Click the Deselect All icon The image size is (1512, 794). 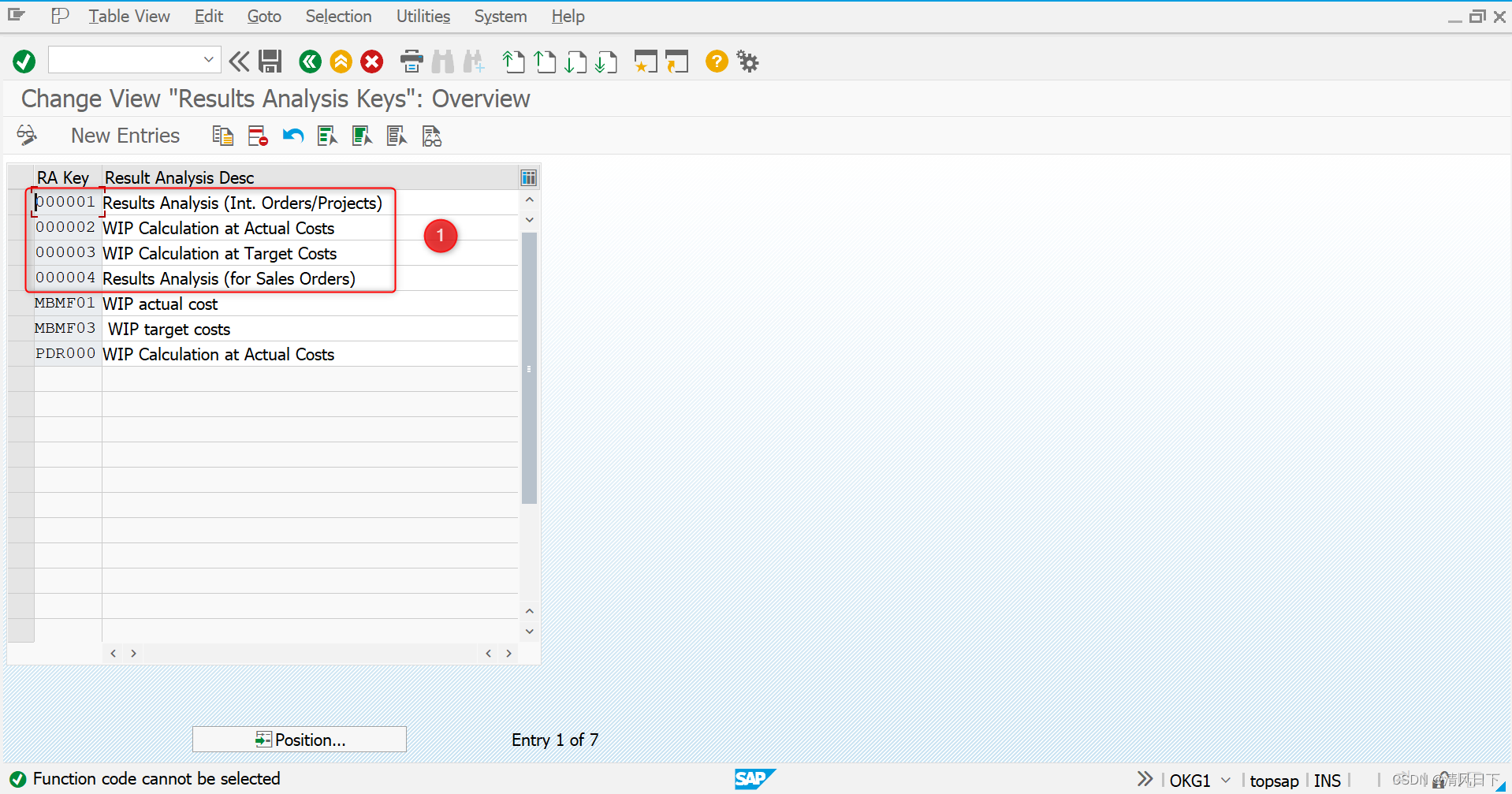click(397, 136)
